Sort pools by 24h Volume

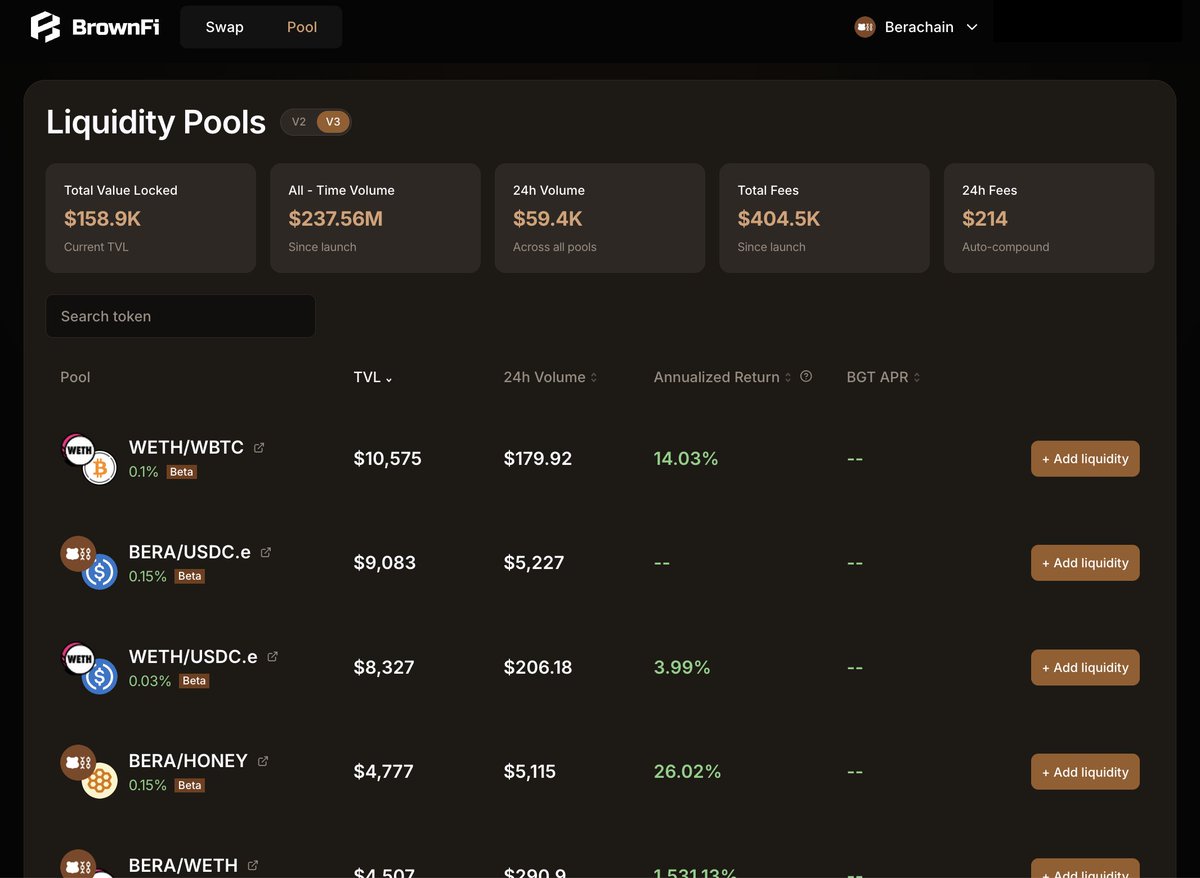pos(550,377)
